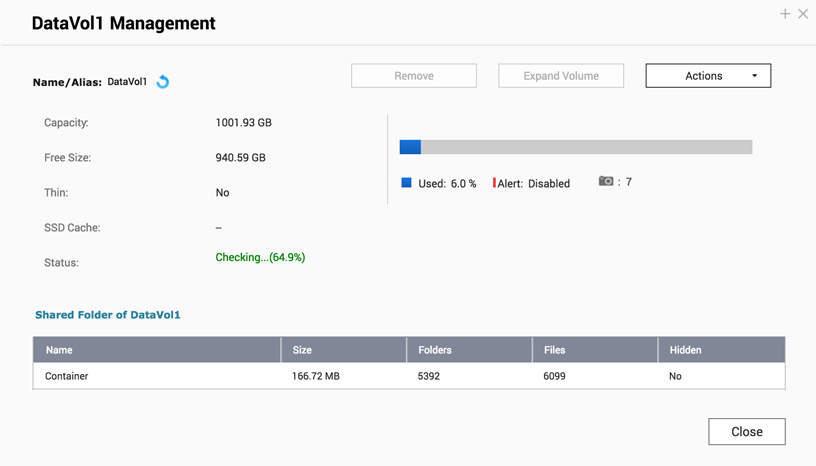Click the Shared Folder of DataVol1 heading
The image size is (816, 466).
(x=108, y=315)
